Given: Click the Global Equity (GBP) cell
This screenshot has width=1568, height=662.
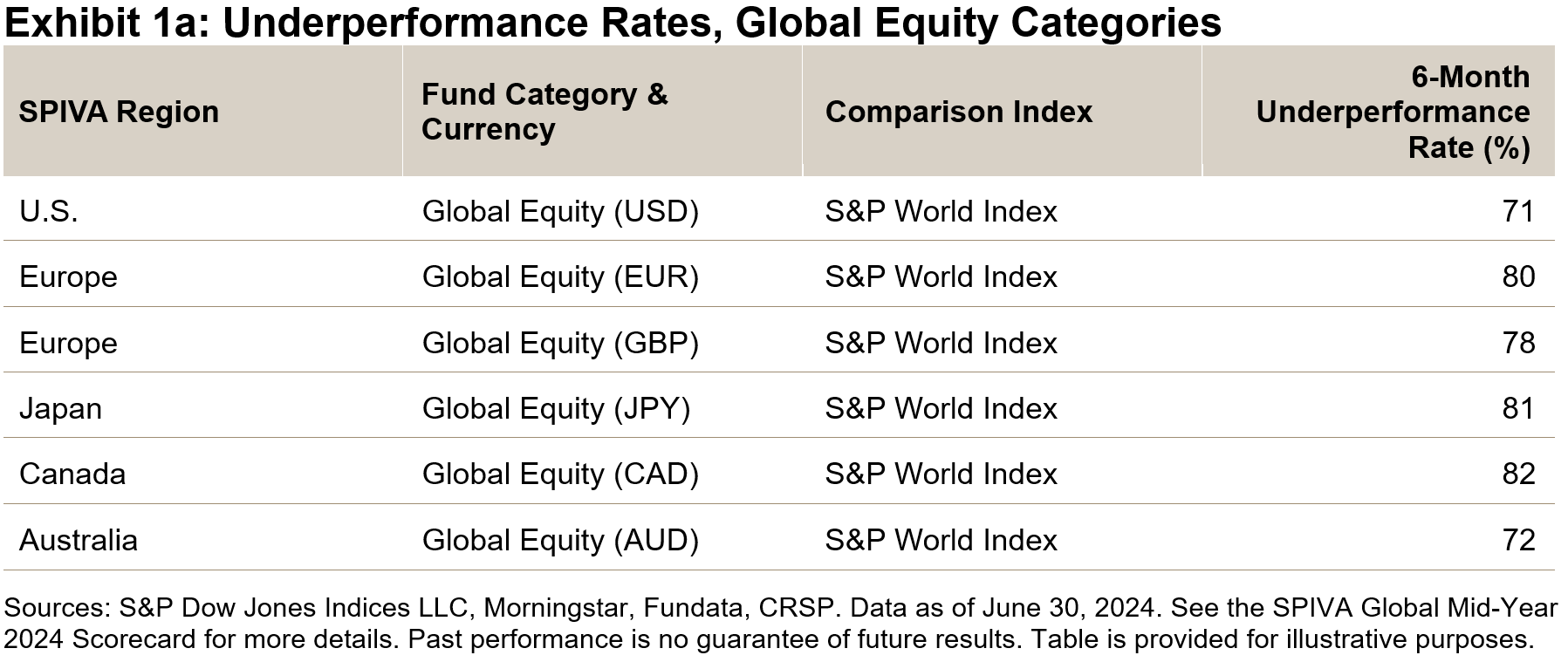Looking at the screenshot, I should click(560, 344).
